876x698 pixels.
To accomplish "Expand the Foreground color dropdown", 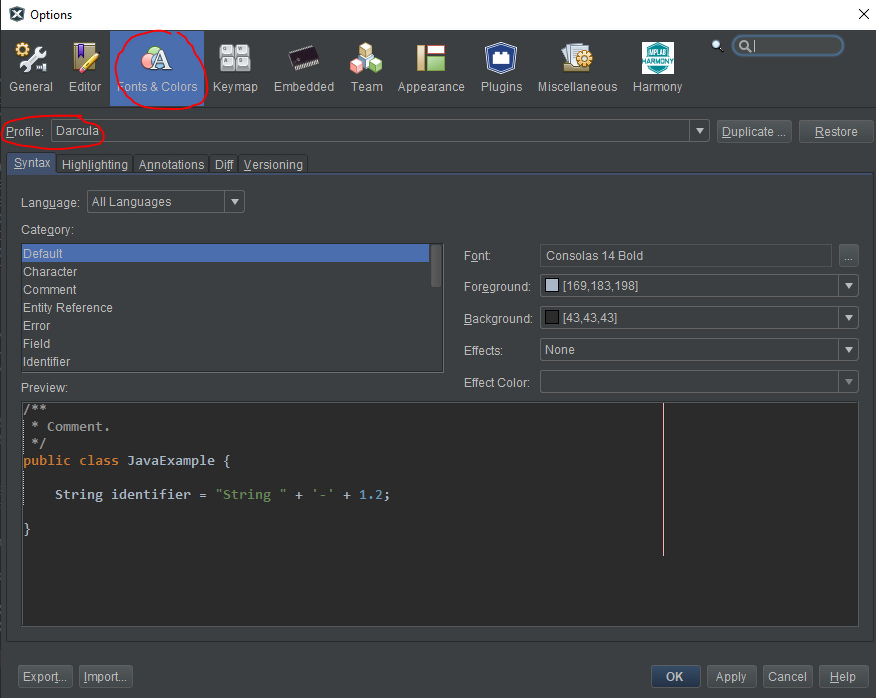I will pos(848,286).
